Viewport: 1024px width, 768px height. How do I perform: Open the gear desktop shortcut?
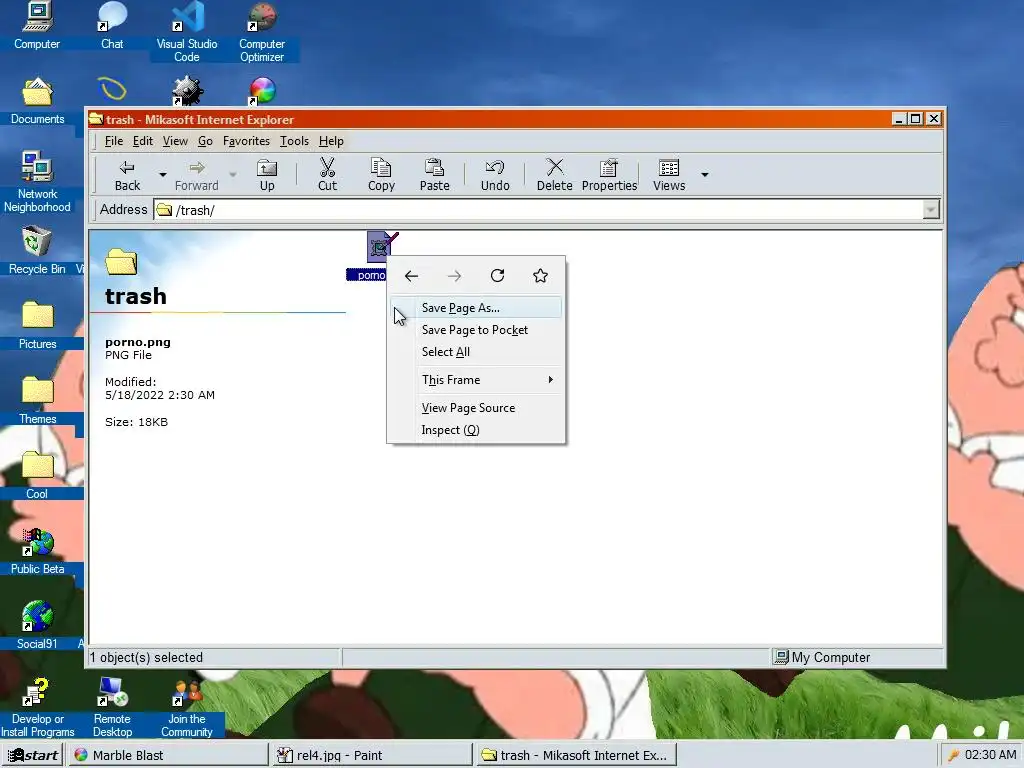187,91
